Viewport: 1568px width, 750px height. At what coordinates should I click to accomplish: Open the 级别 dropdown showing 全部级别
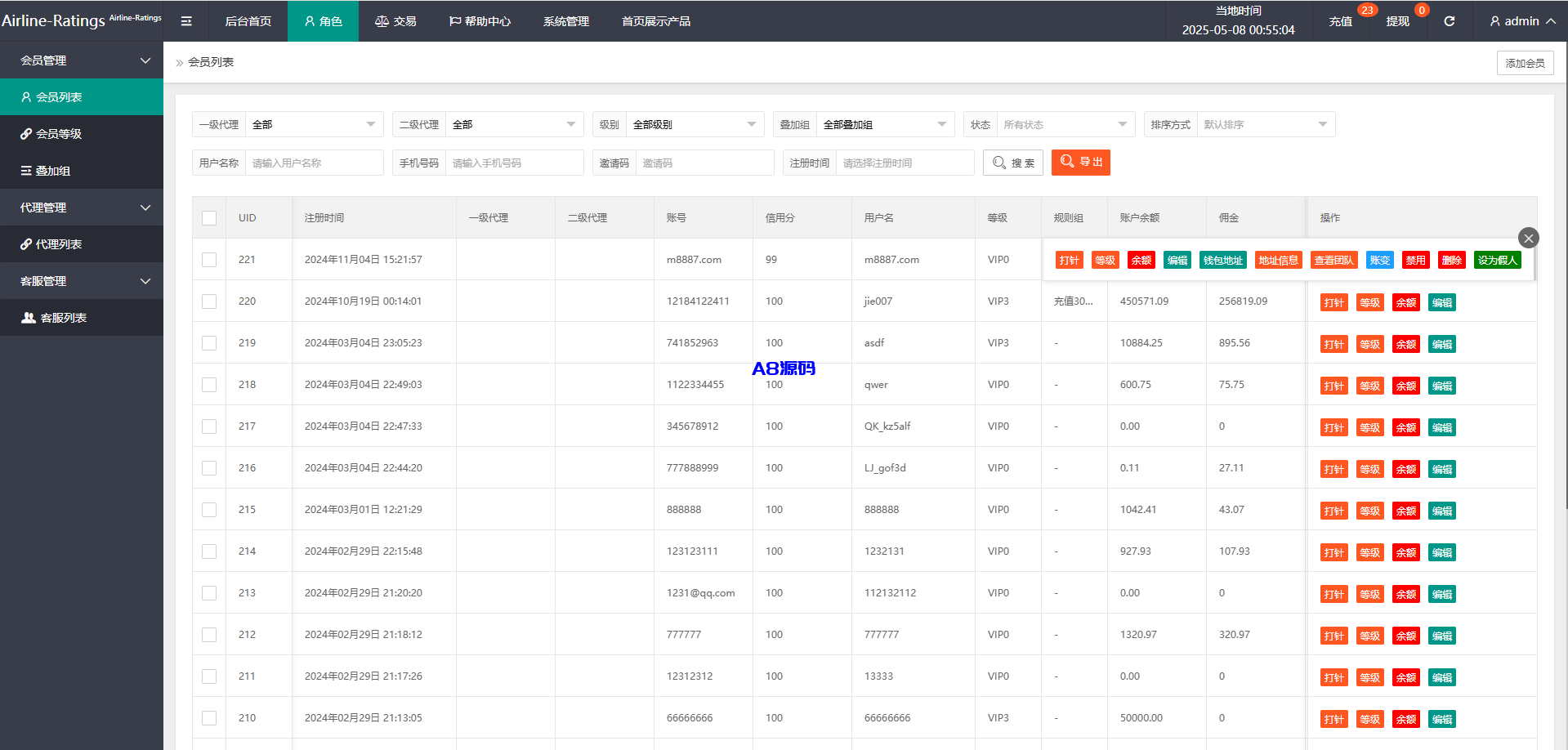(695, 124)
